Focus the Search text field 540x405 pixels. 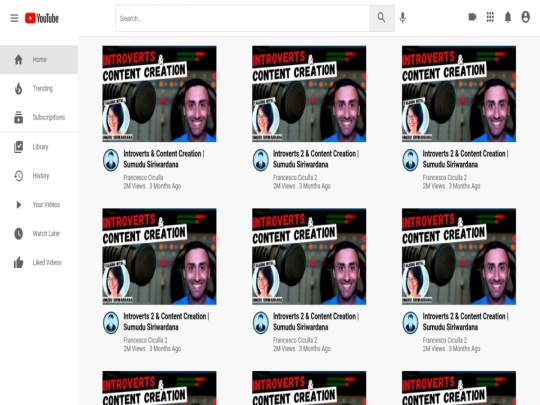(242, 18)
